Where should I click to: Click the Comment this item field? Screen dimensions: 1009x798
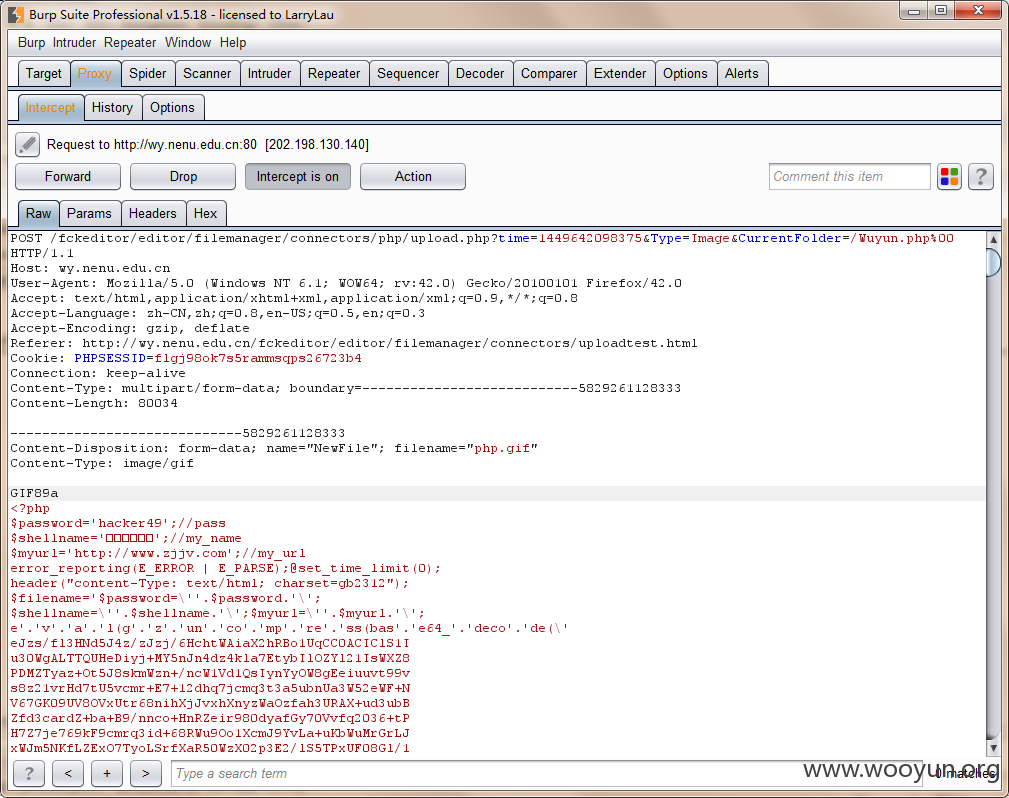849,176
